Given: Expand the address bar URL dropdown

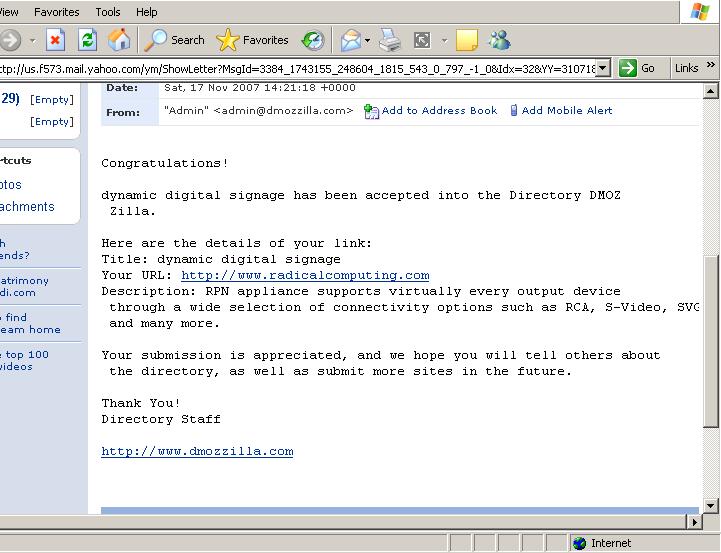Looking at the screenshot, I should pyautogui.click(x=603, y=68).
